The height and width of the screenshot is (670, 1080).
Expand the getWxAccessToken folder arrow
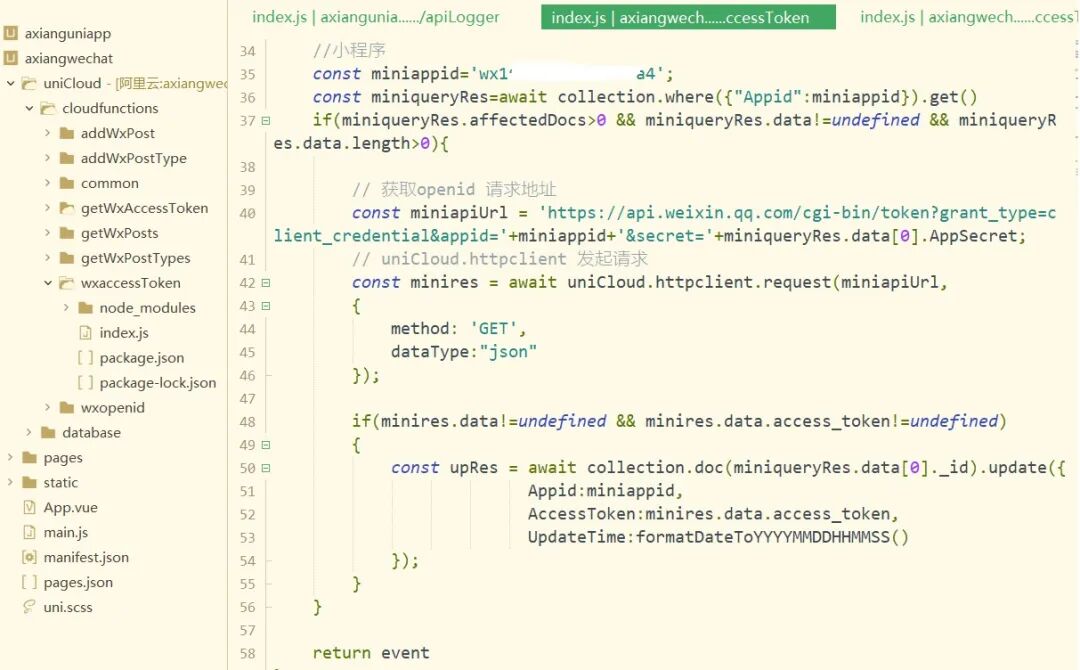click(x=48, y=208)
